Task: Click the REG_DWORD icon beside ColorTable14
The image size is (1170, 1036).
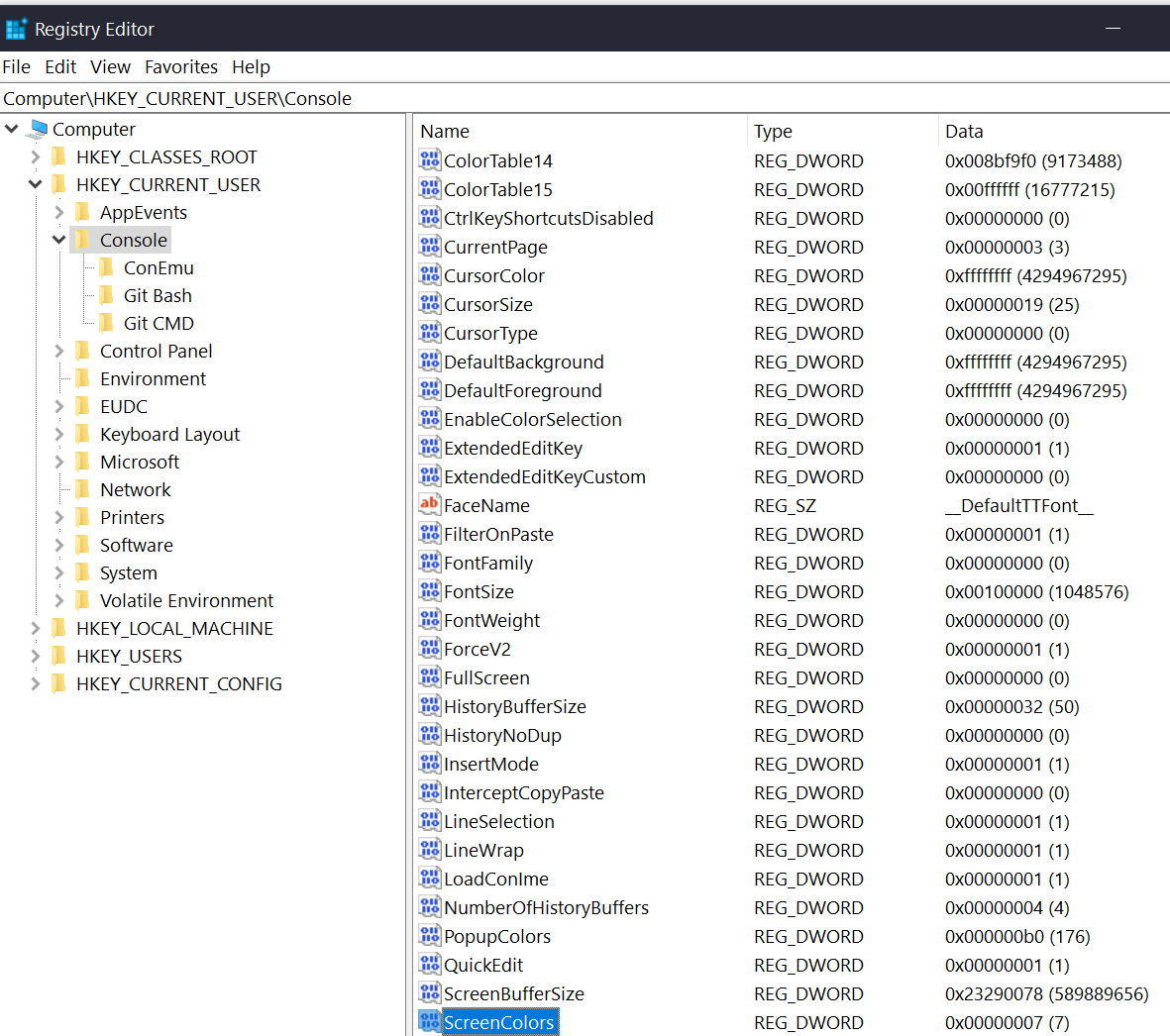Action: pyautogui.click(x=429, y=160)
